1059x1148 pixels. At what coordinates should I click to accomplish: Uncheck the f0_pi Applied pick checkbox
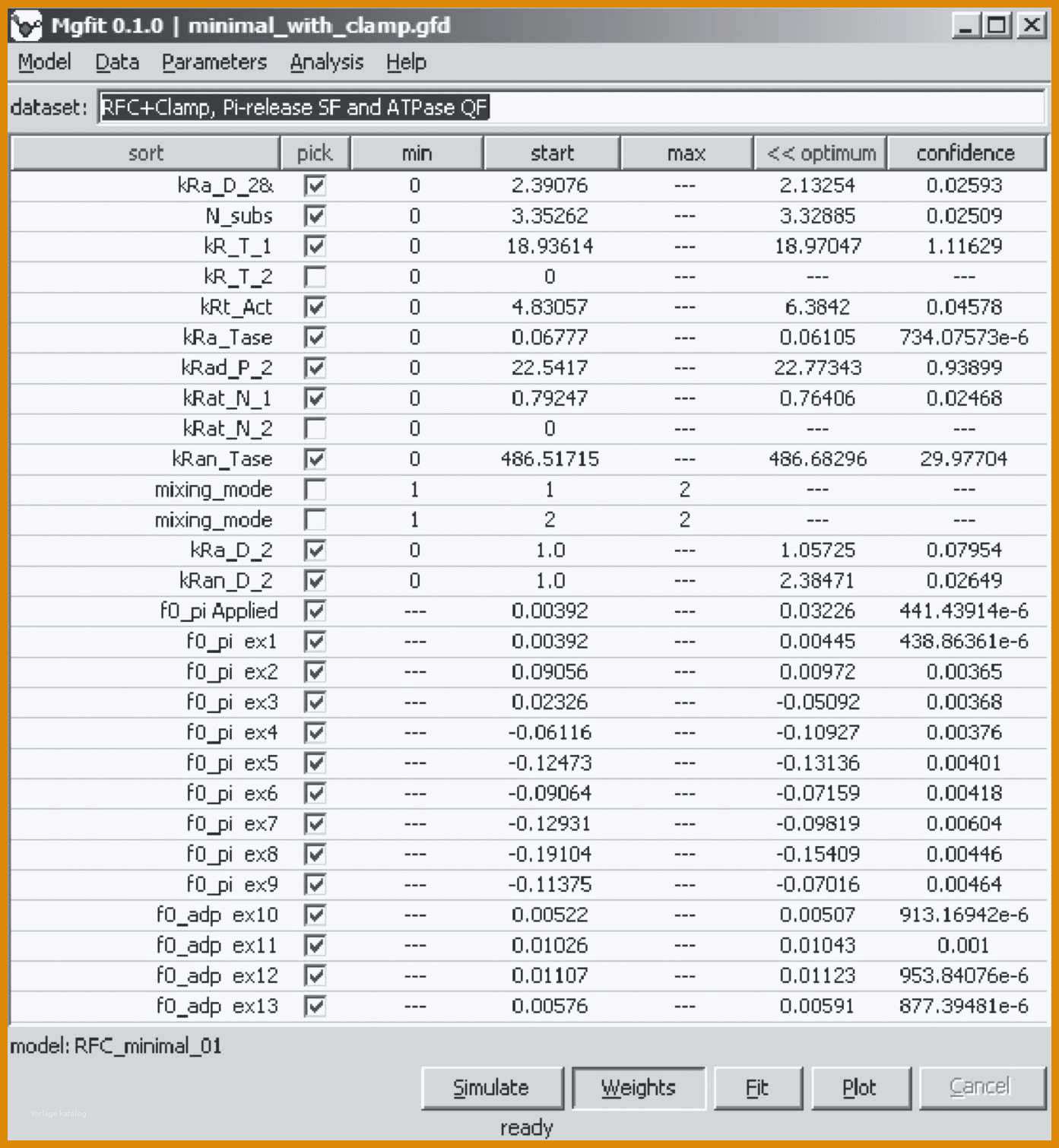click(315, 611)
